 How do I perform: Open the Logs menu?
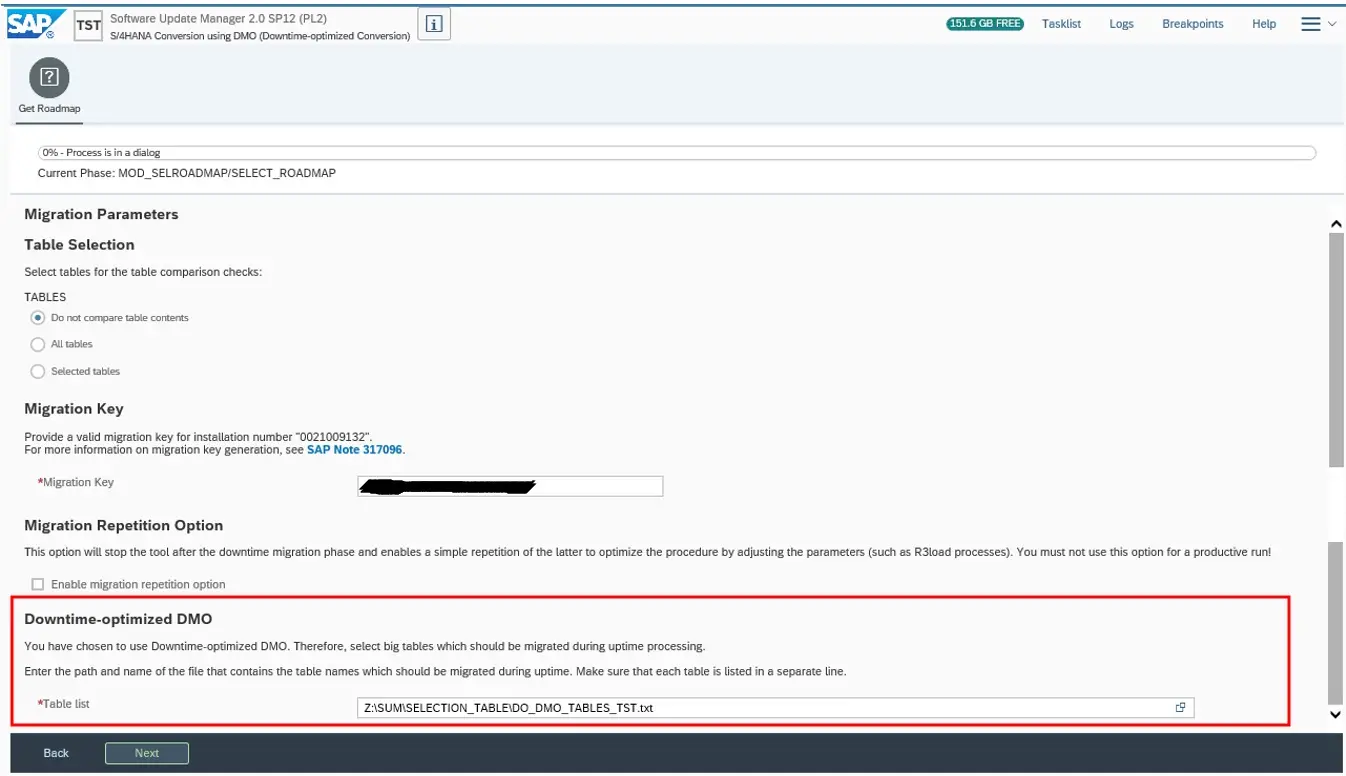[1121, 24]
